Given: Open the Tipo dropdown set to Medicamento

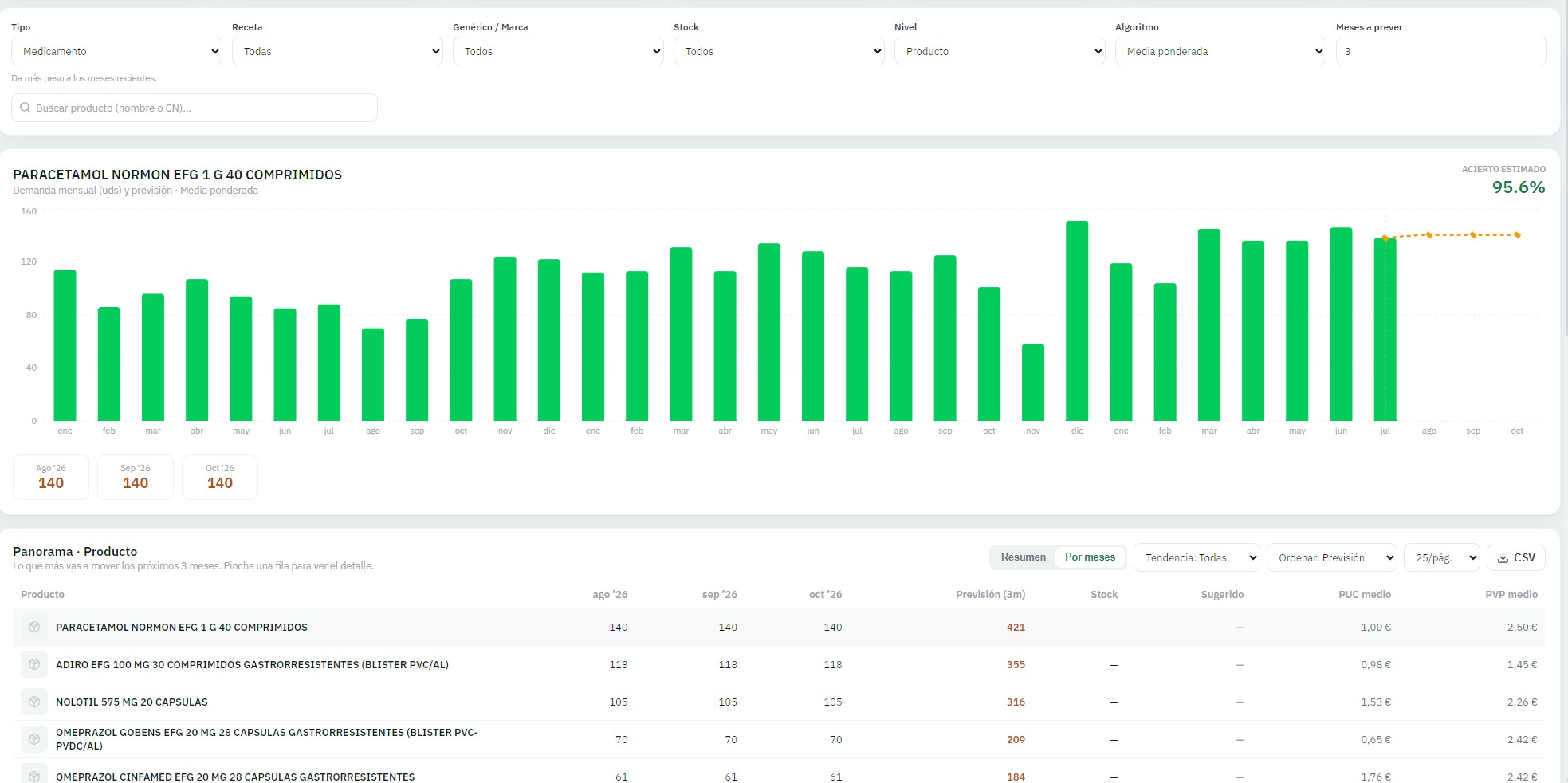Looking at the screenshot, I should (116, 51).
